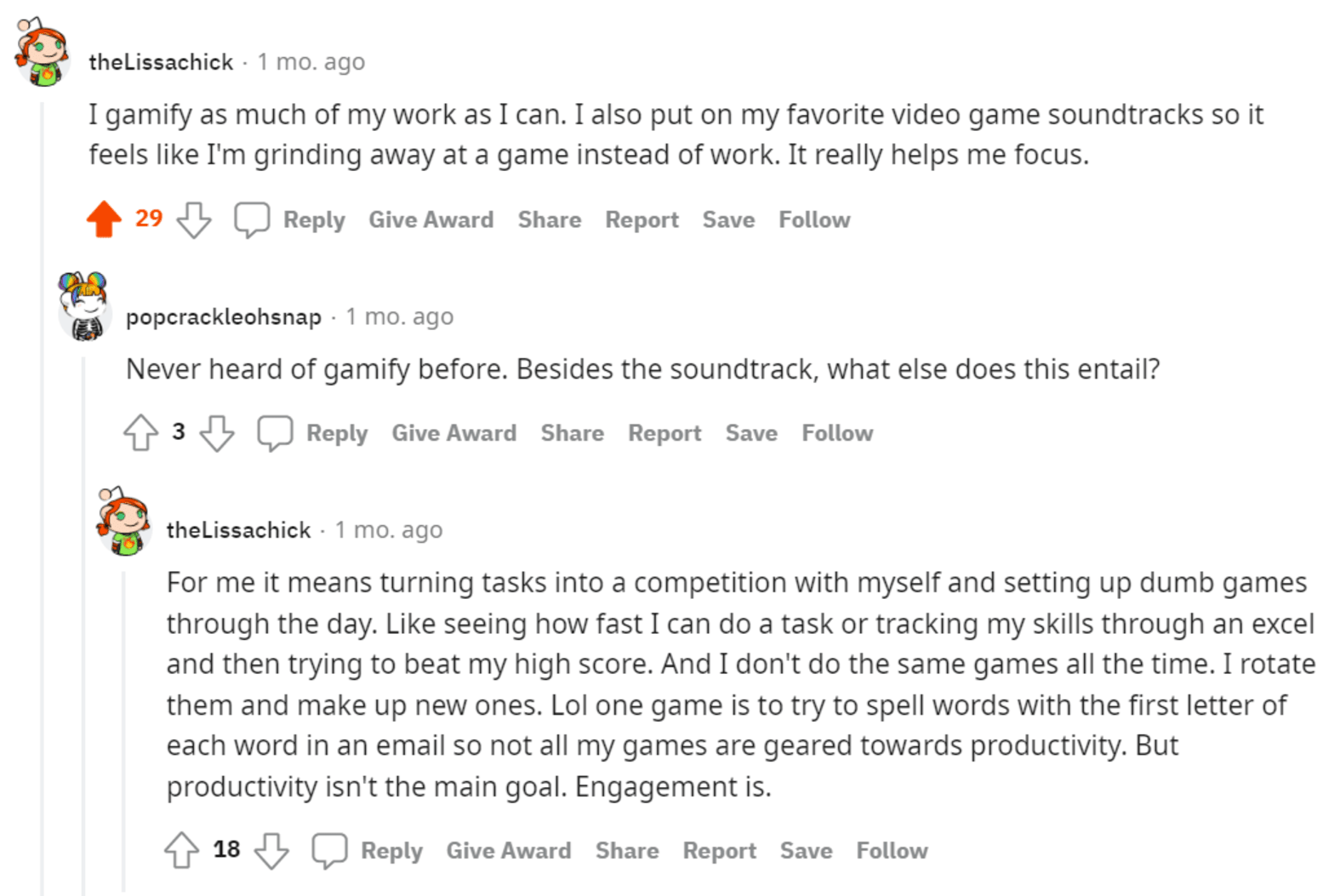Image resolution: width=1340 pixels, height=896 pixels.
Task: Open popcrackleohsnap's username profile link
Action: click(224, 317)
